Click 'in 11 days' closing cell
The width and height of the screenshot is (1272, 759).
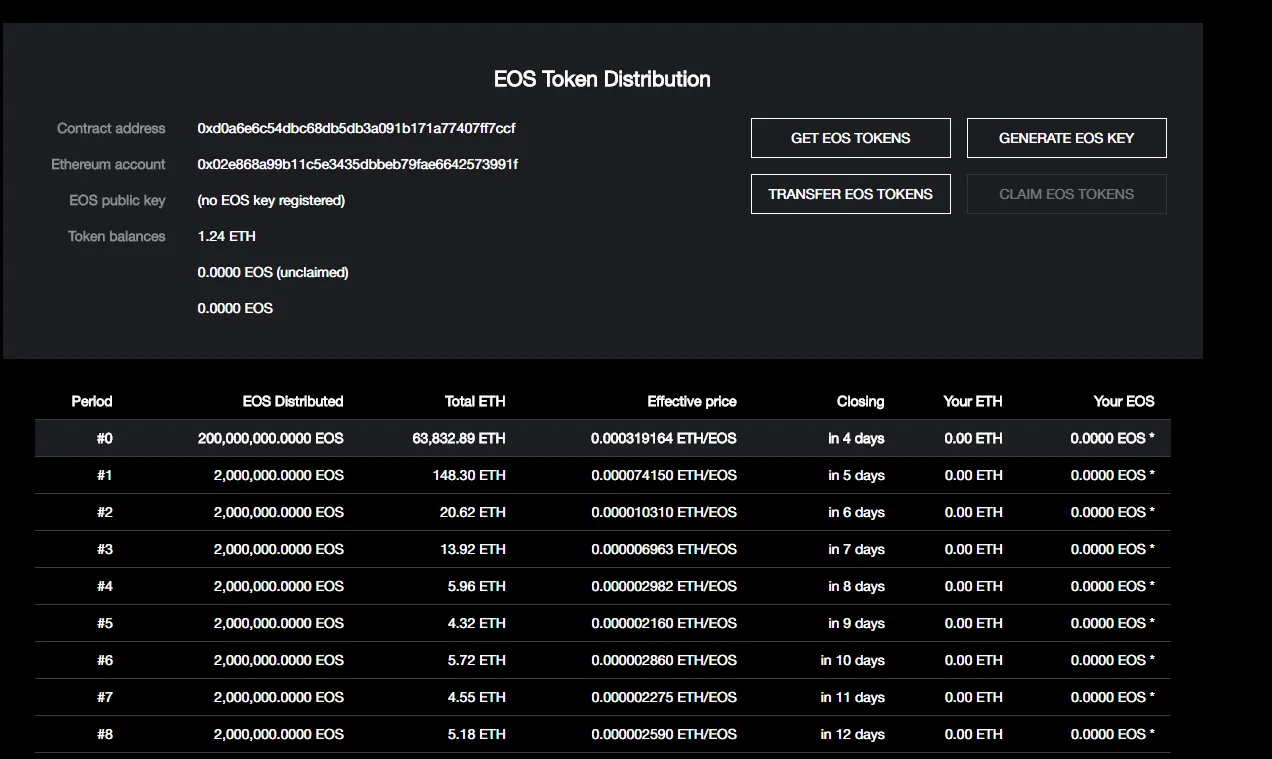(852, 697)
